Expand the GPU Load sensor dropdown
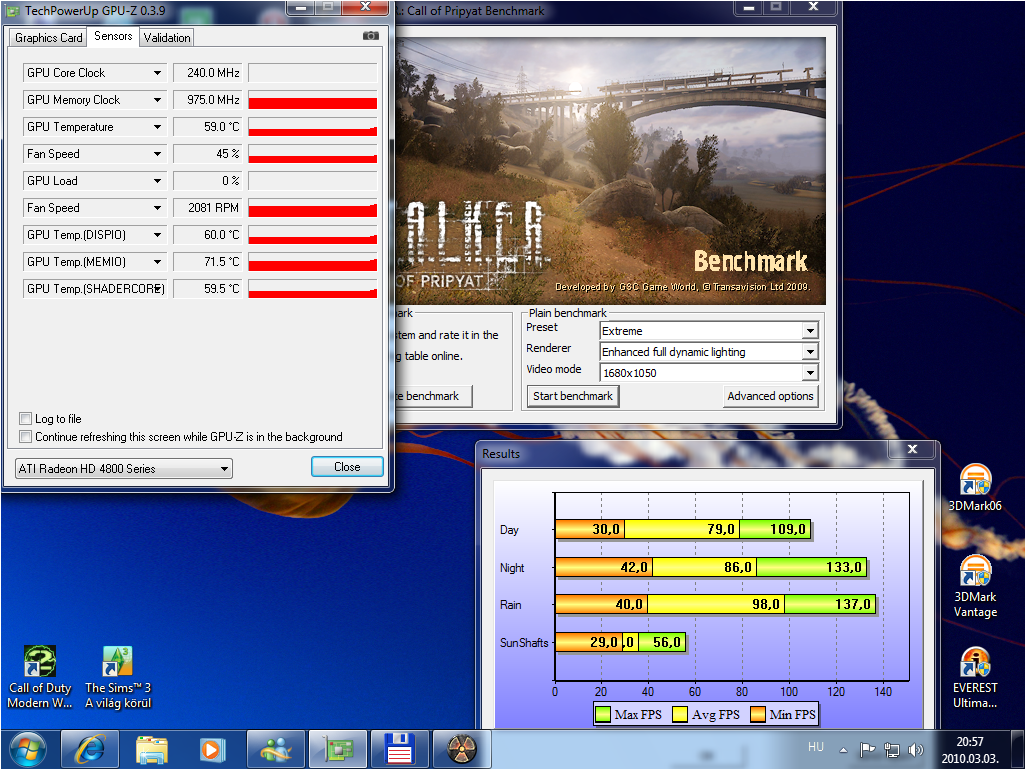 (x=157, y=181)
